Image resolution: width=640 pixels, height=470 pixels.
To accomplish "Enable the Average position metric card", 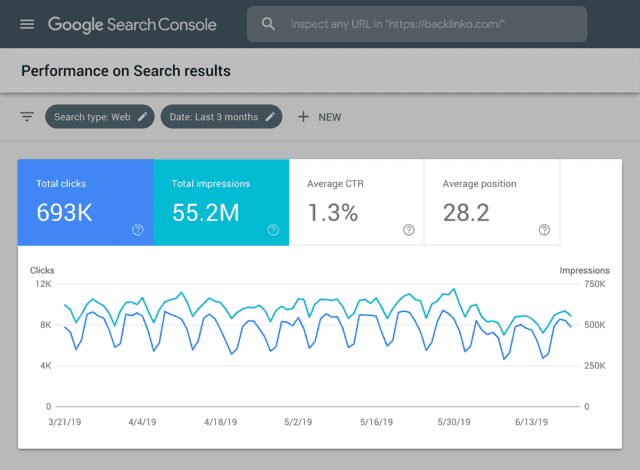I will click(492, 201).
